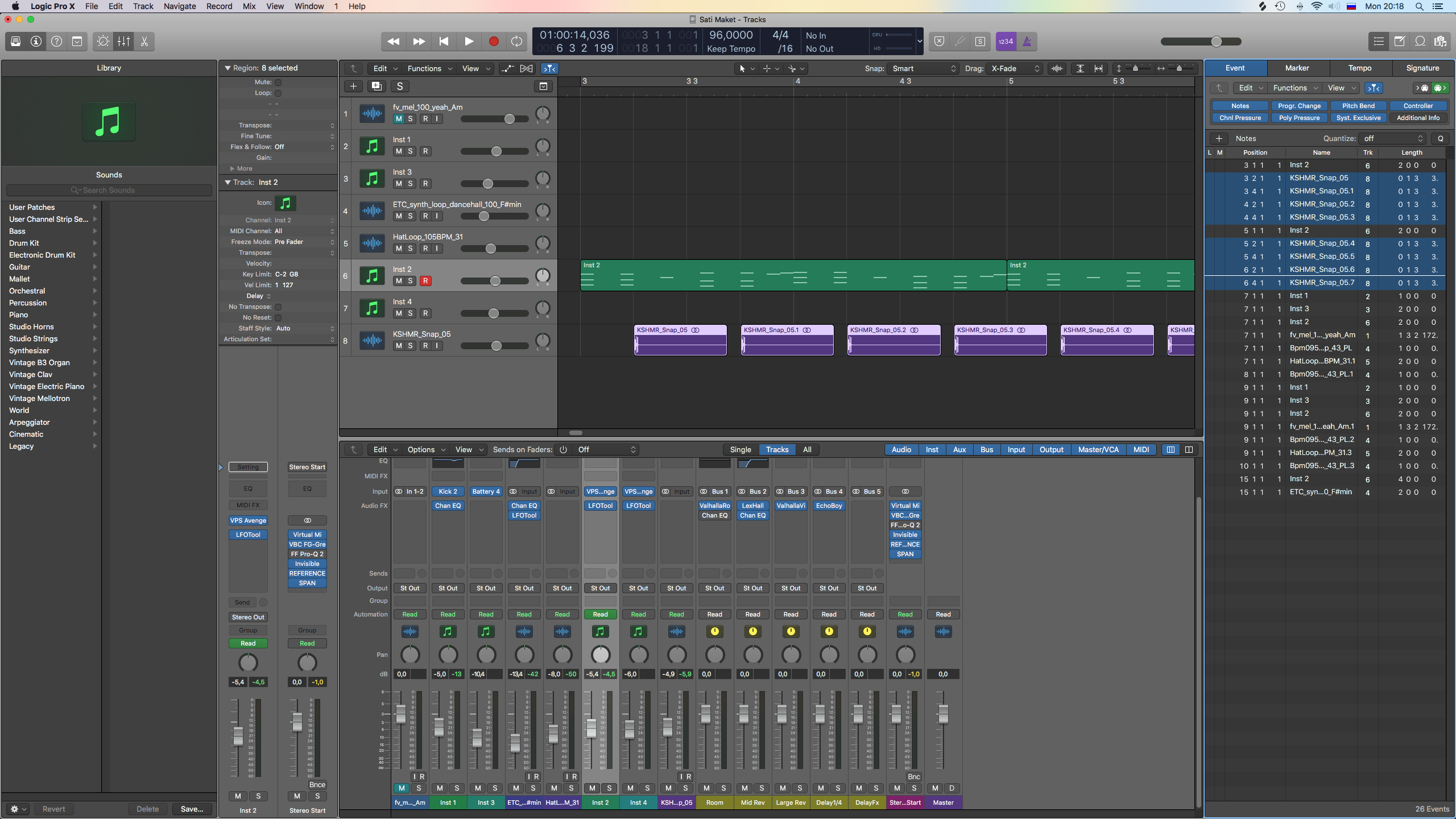Toggle Cycle mode in the transport

tap(516, 42)
